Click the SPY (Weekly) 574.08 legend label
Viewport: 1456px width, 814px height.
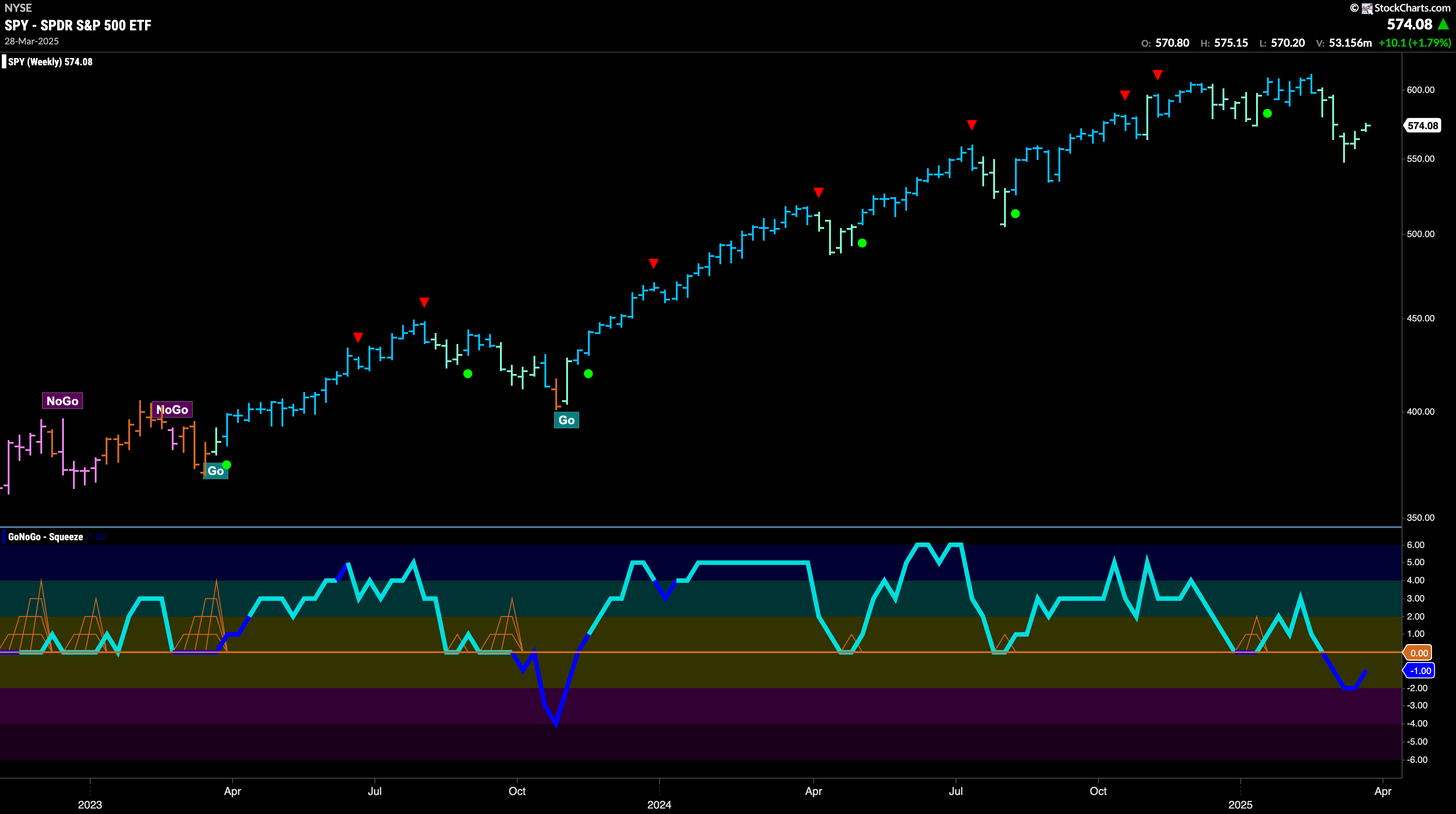pos(50,62)
